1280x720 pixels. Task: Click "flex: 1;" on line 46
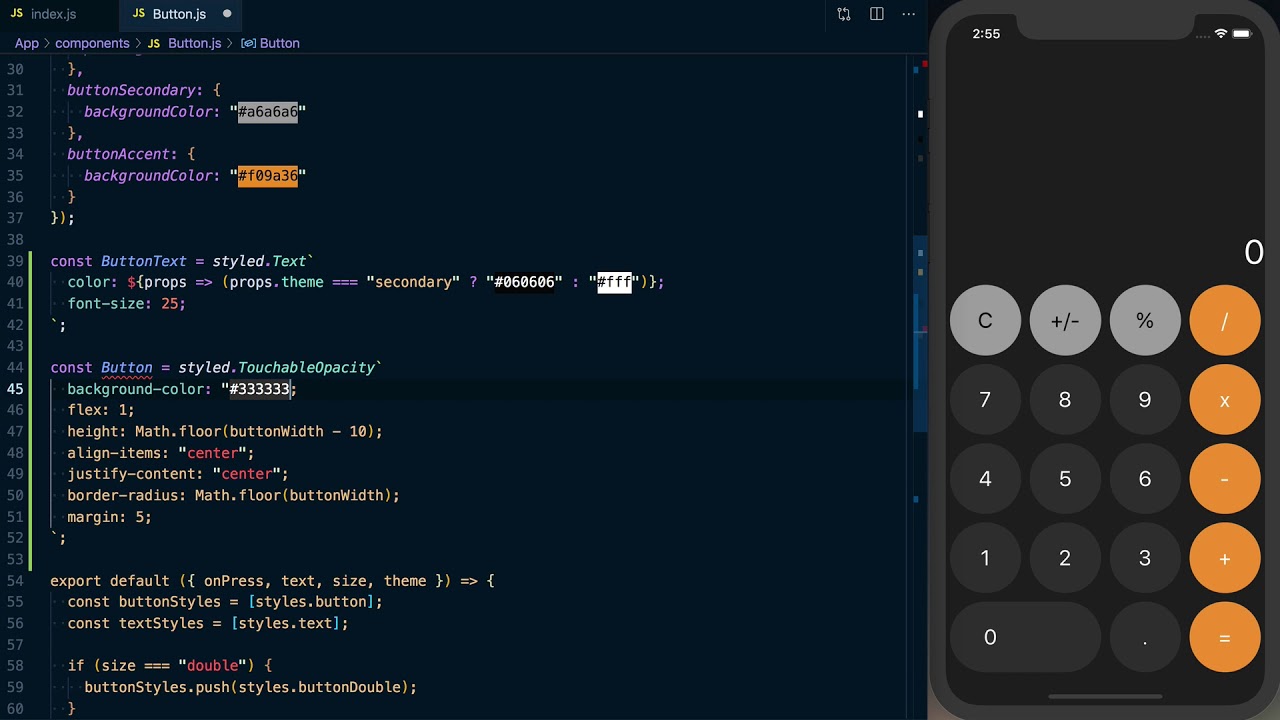point(101,410)
